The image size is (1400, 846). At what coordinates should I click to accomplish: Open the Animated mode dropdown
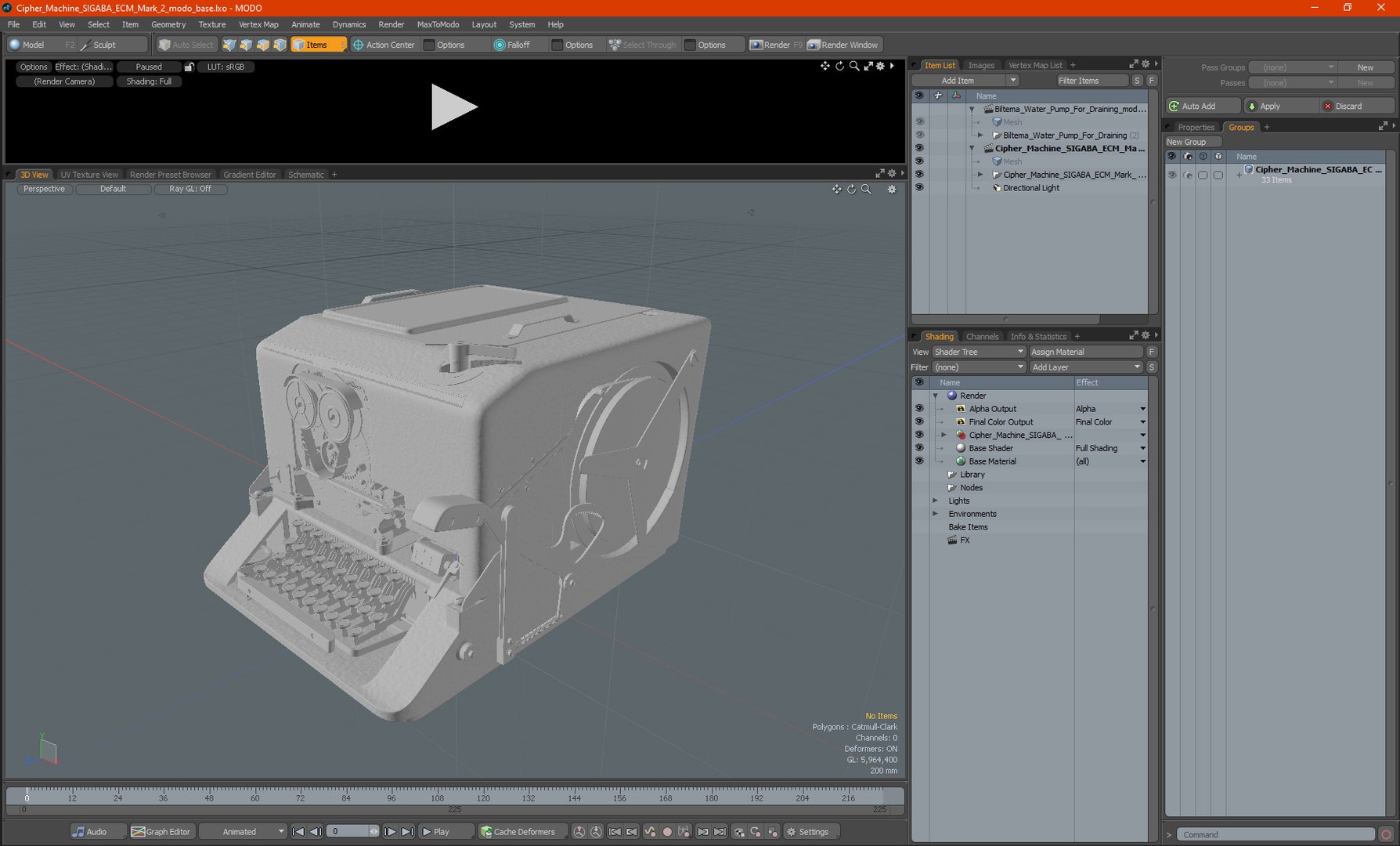tap(241, 832)
